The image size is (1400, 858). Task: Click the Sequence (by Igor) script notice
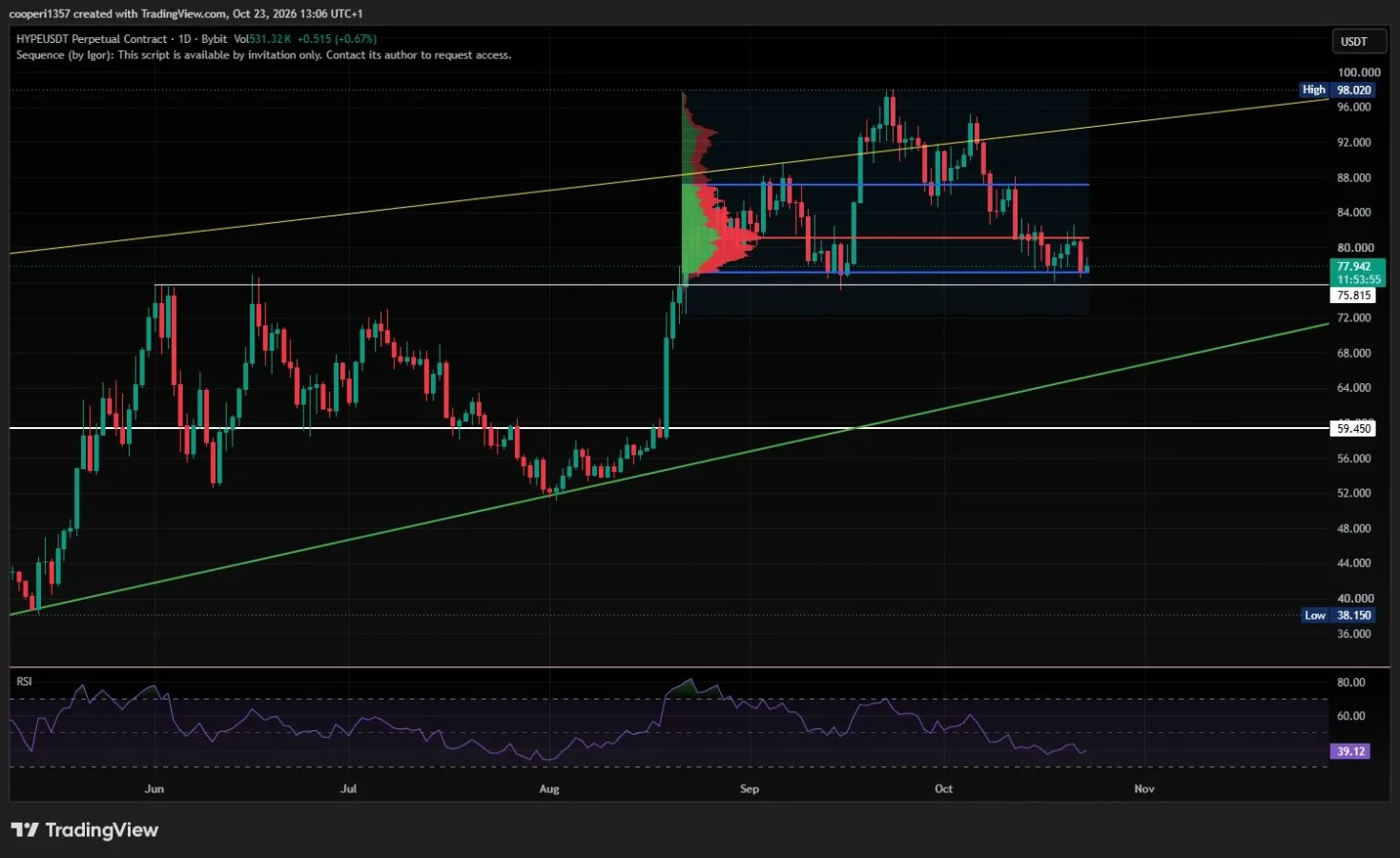(263, 55)
